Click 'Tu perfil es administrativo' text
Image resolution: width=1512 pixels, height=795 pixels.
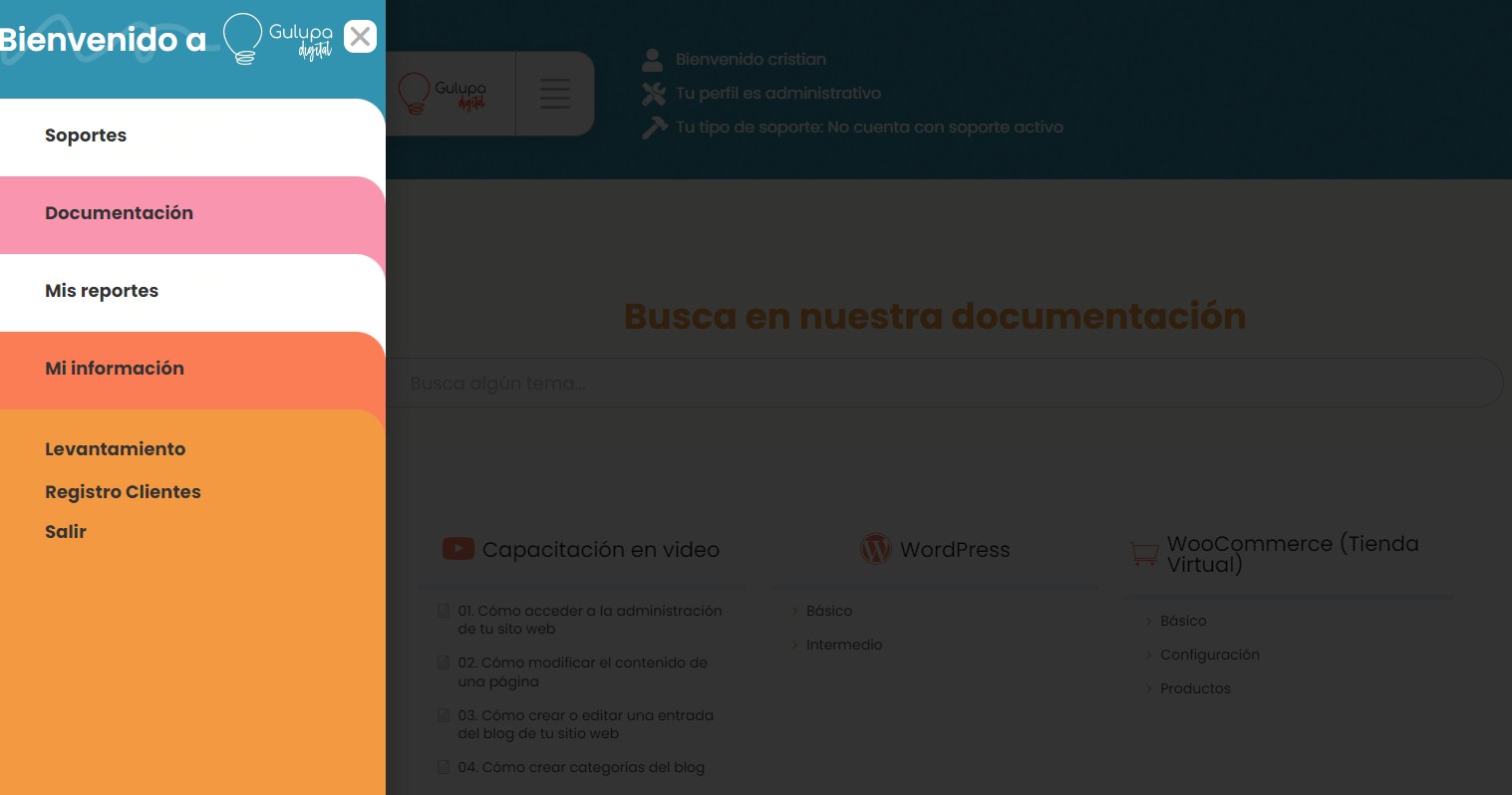click(778, 94)
